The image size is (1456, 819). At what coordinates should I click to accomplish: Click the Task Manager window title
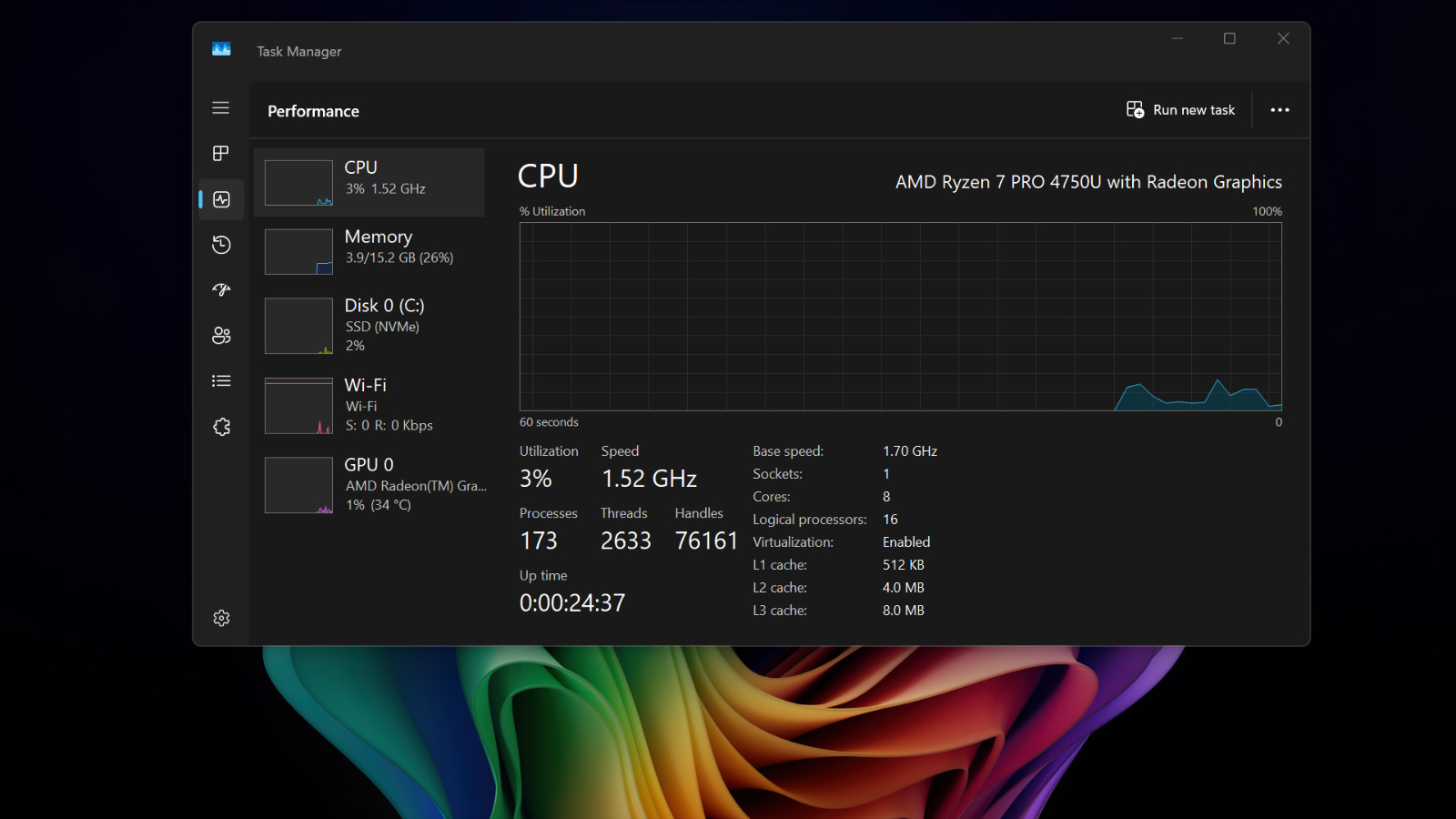tap(298, 52)
